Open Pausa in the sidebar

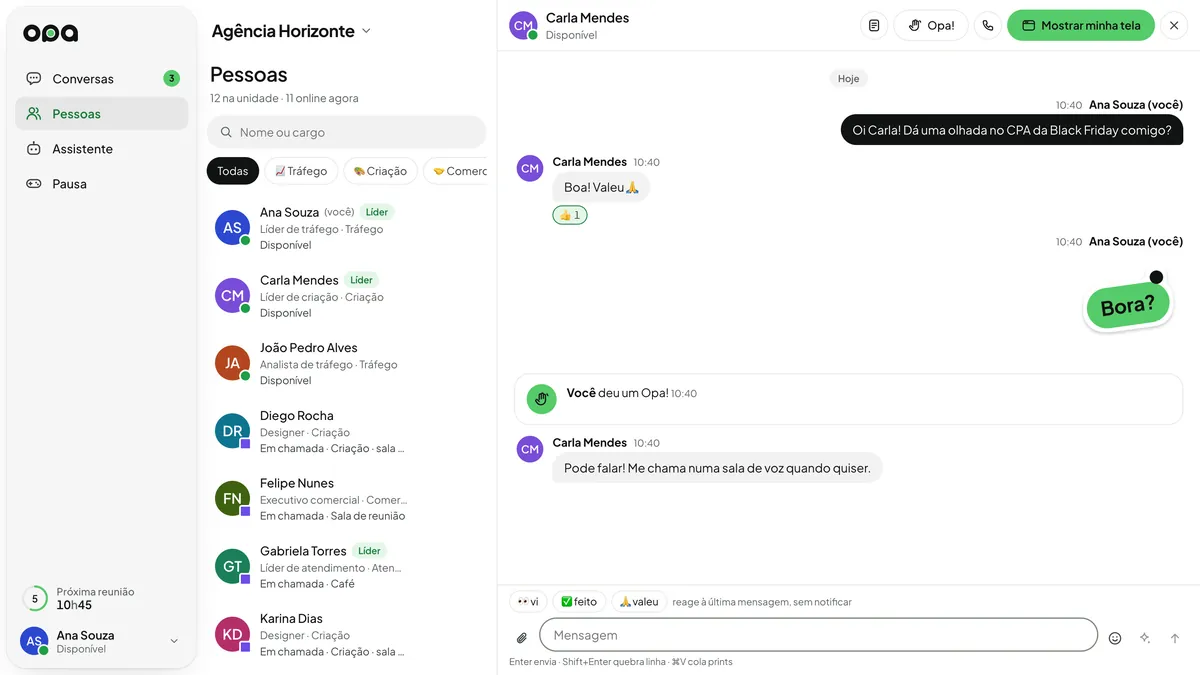[101, 184]
